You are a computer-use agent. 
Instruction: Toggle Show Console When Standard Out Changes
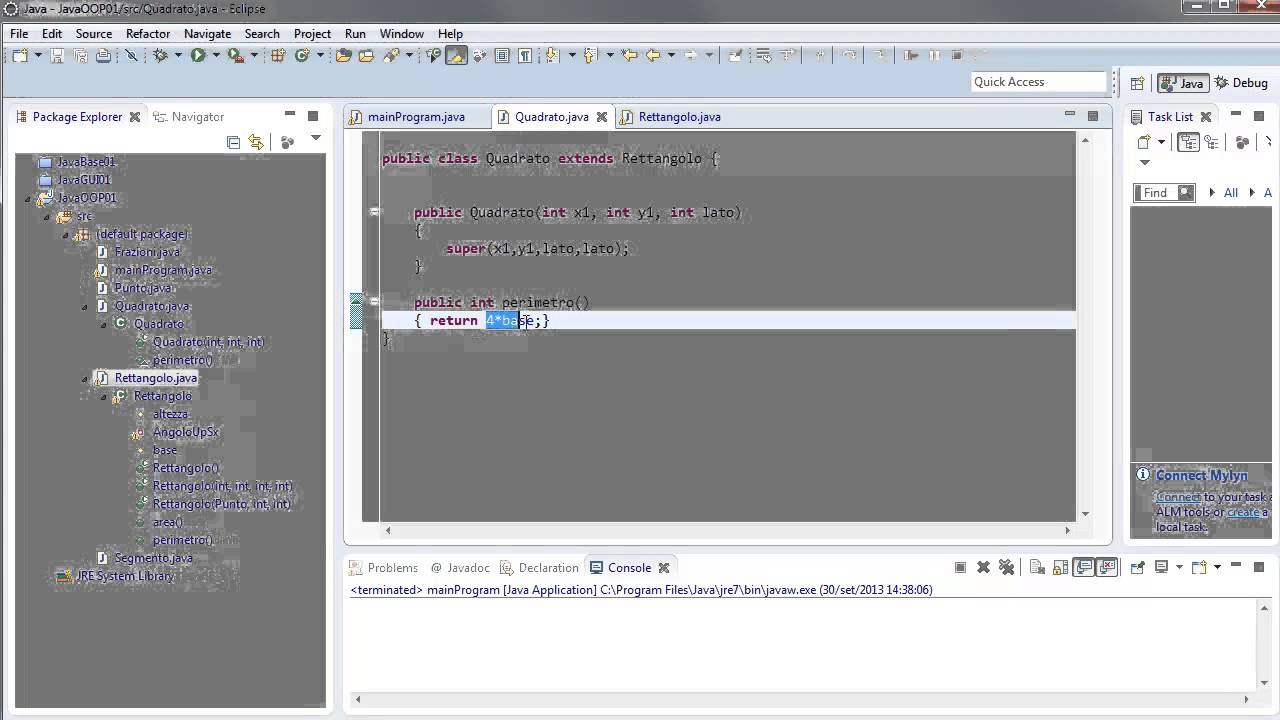(x=1083, y=567)
